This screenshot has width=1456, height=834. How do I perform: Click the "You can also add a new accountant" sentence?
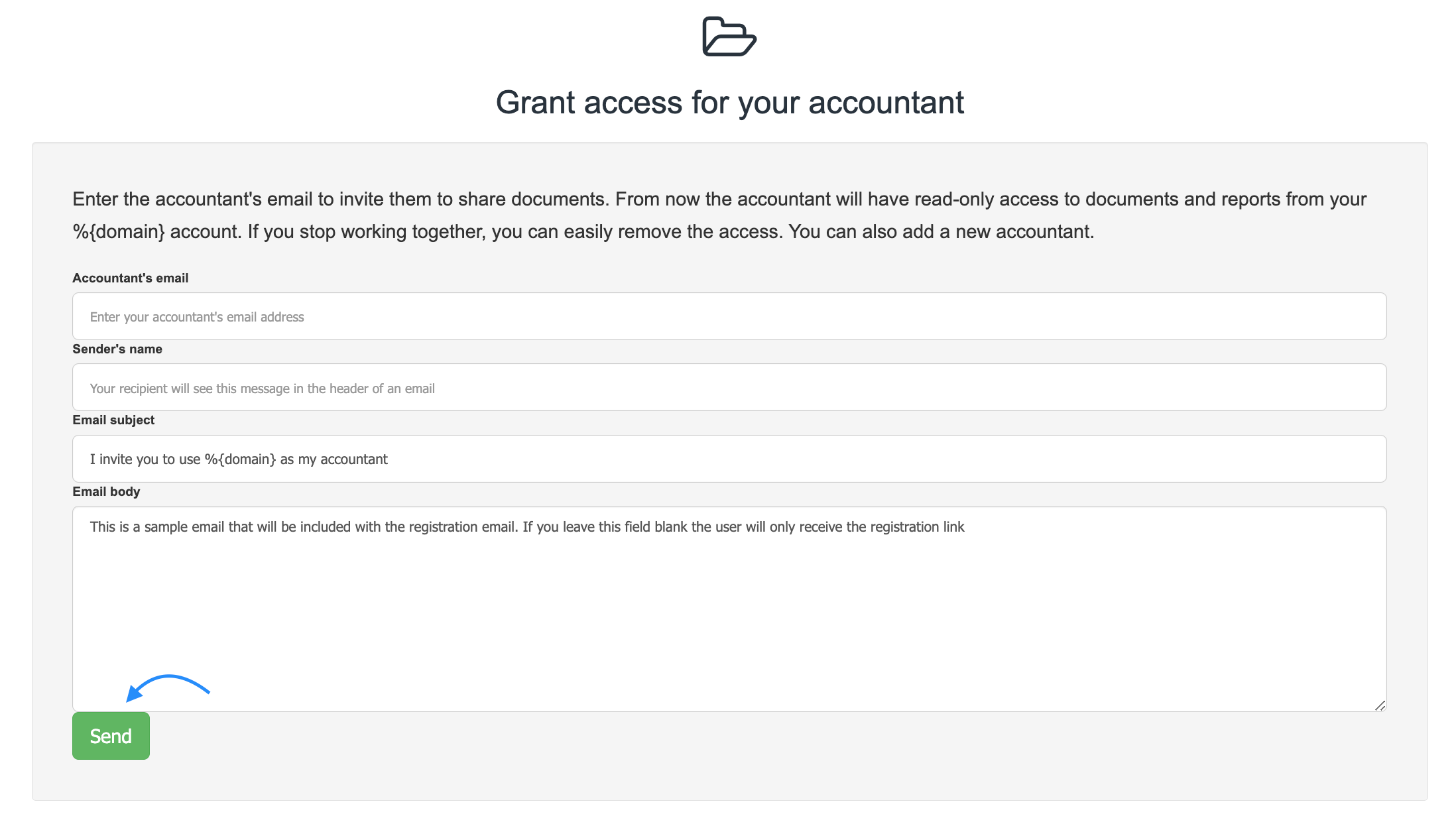941,231
